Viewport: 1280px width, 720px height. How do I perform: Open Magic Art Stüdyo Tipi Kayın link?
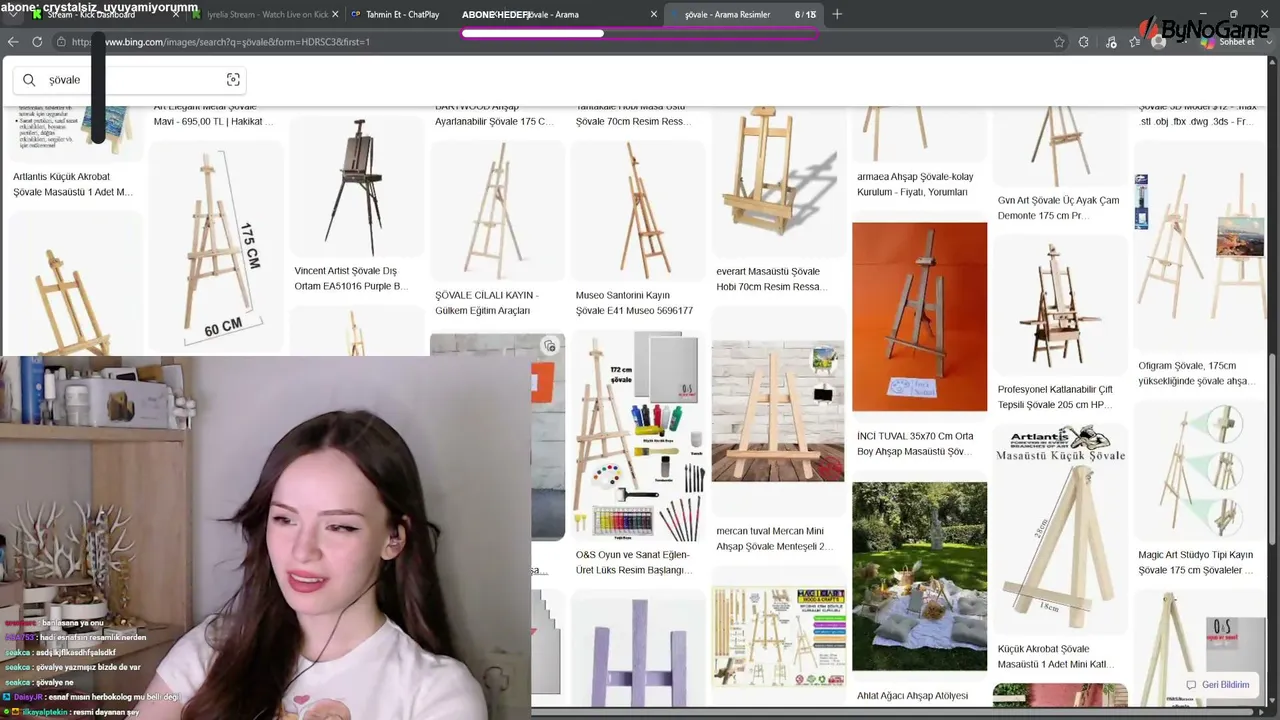click(1196, 563)
